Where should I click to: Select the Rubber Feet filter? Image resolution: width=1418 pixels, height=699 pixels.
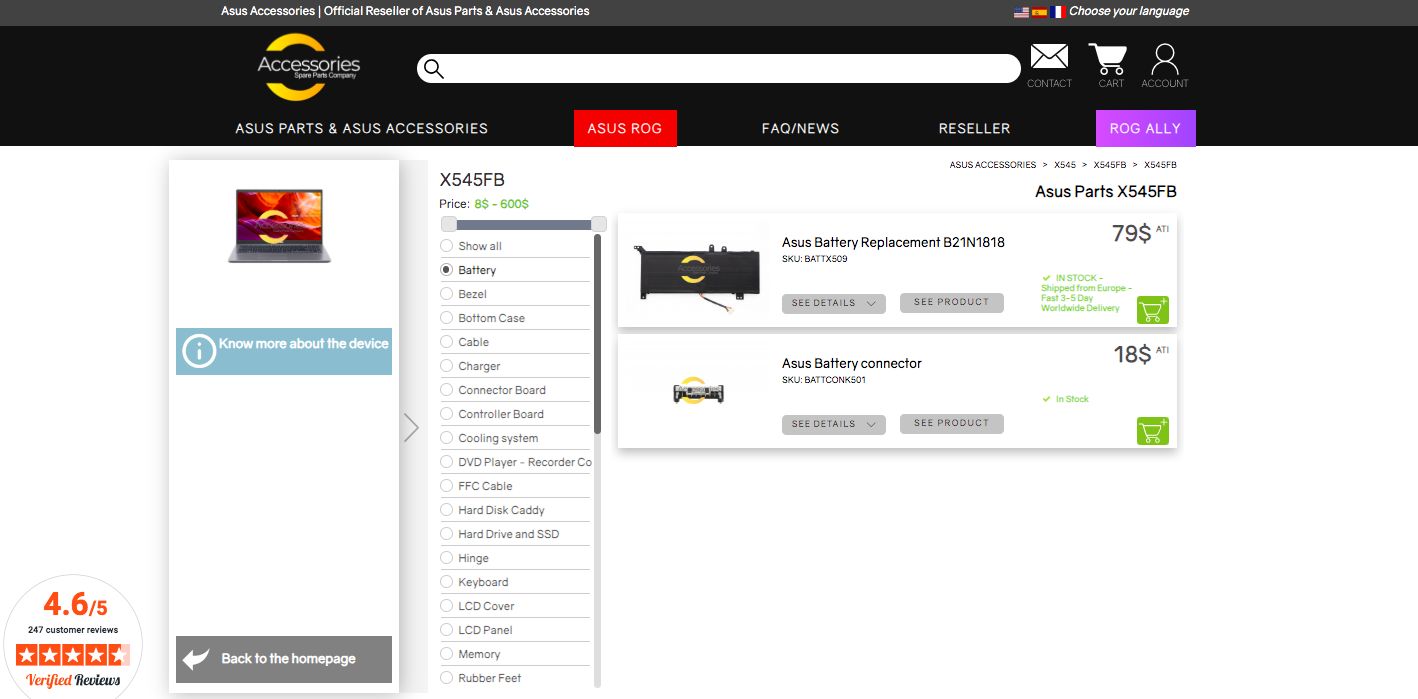447,678
